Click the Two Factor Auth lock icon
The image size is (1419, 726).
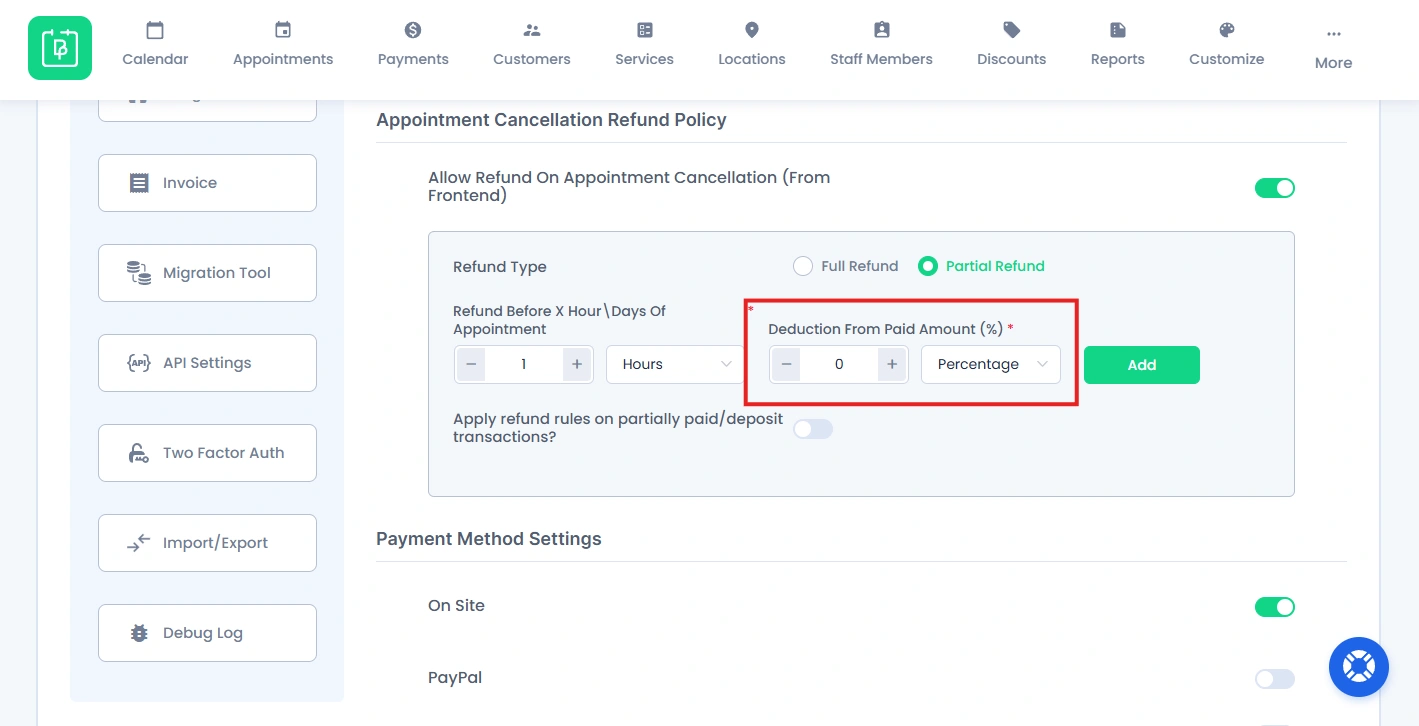(139, 453)
